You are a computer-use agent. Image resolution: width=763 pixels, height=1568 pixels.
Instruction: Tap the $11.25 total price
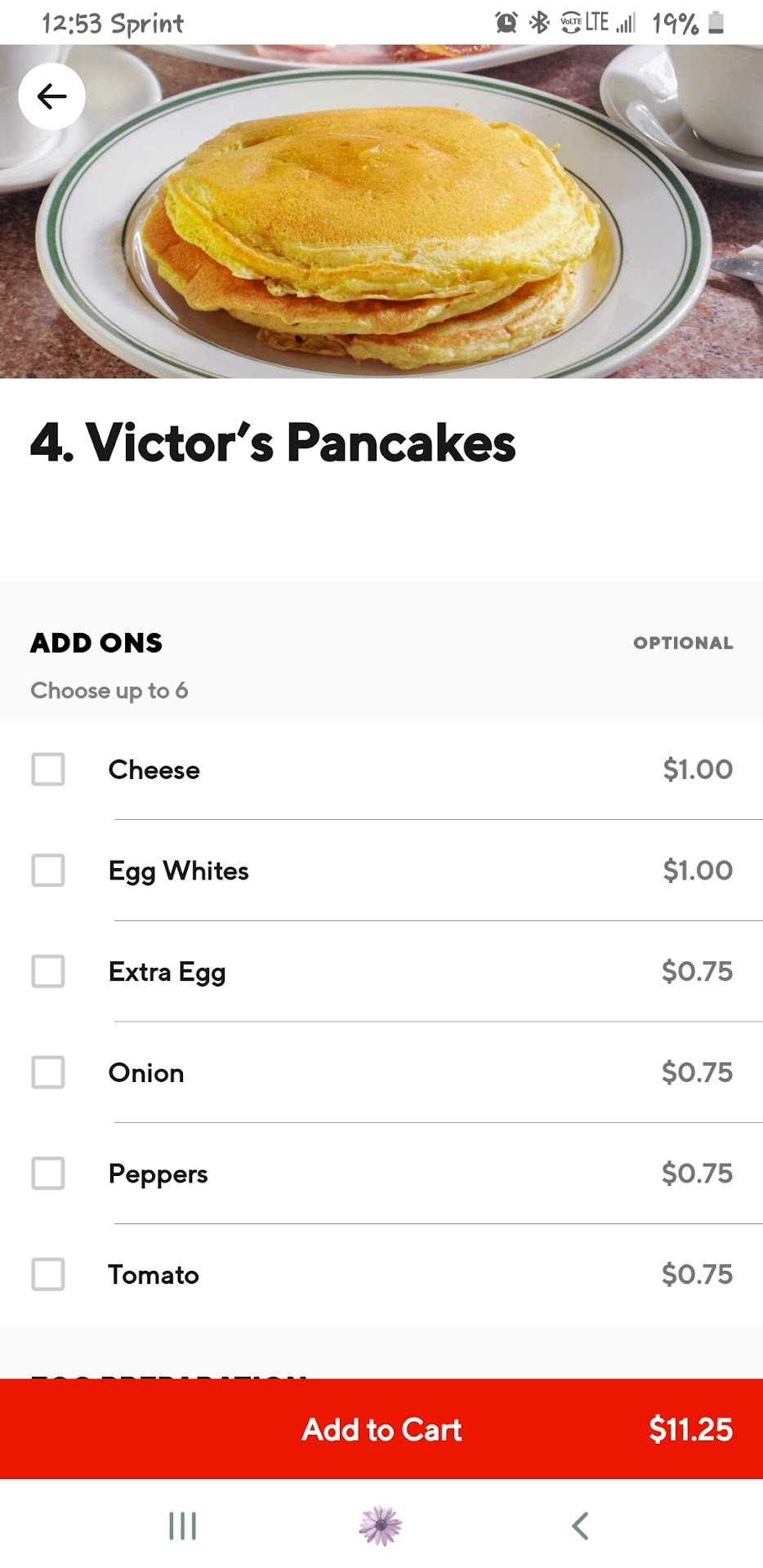(x=690, y=1430)
